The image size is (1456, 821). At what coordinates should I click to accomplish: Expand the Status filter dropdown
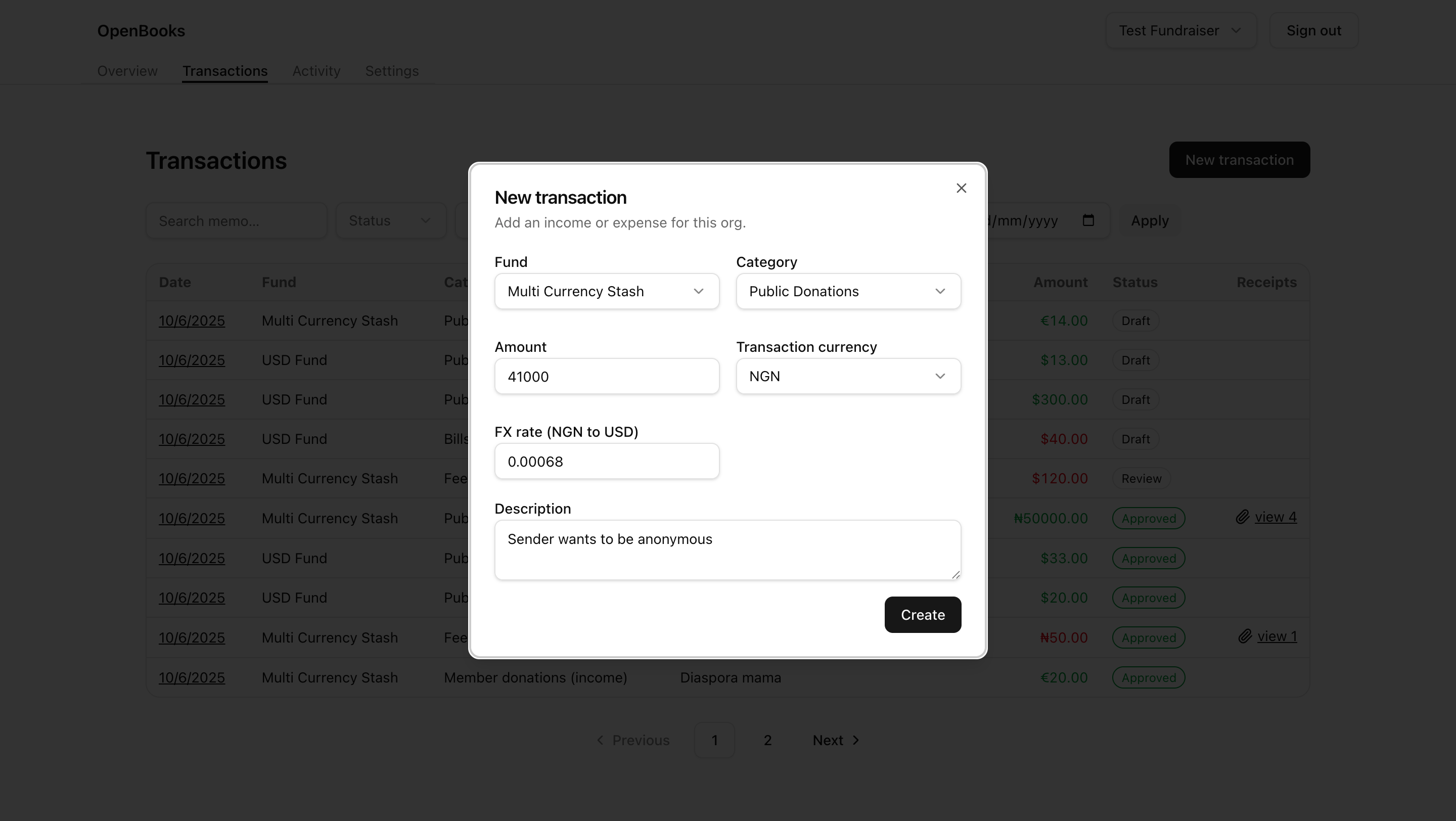391,221
